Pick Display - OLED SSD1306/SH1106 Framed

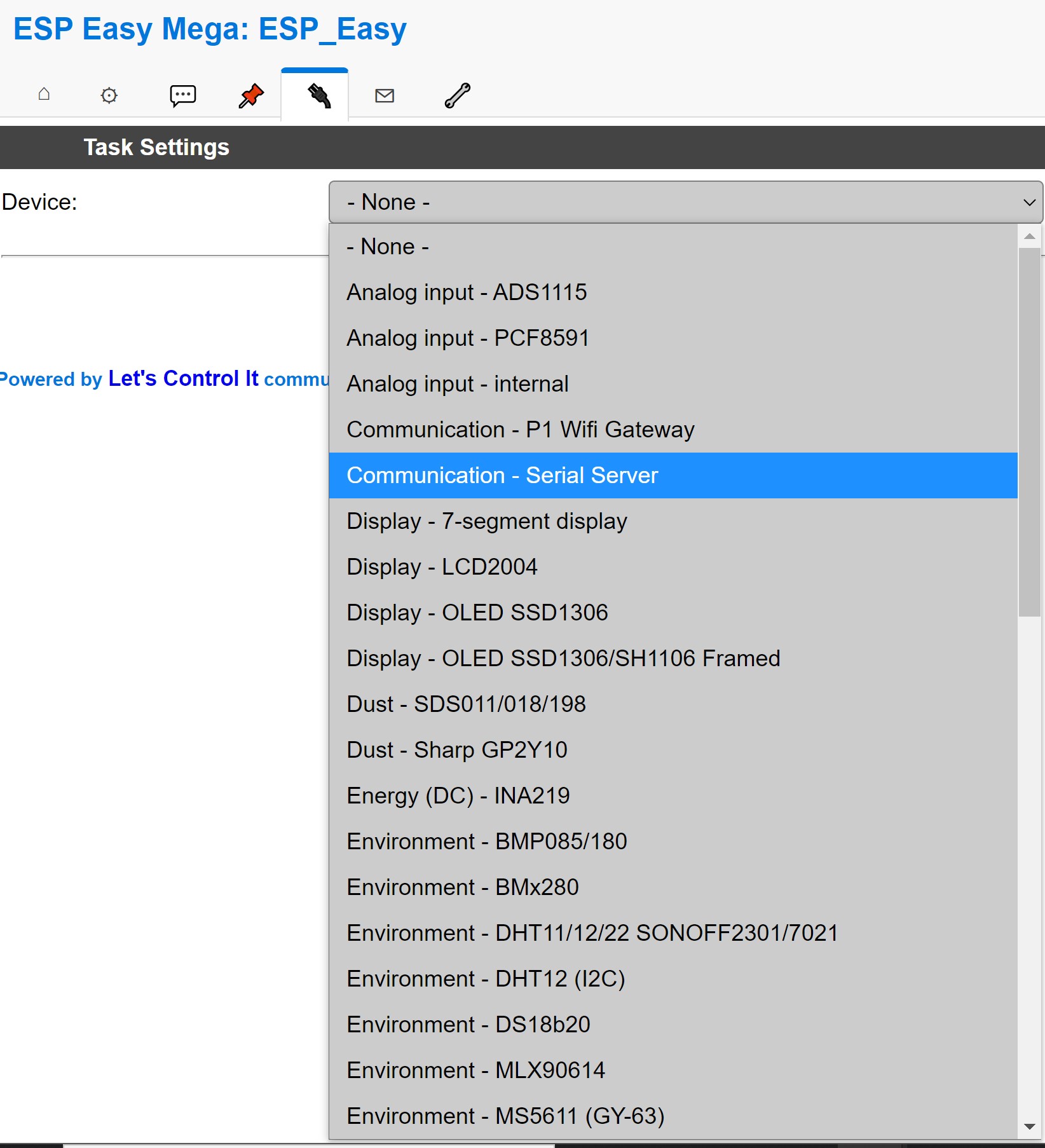point(673,659)
